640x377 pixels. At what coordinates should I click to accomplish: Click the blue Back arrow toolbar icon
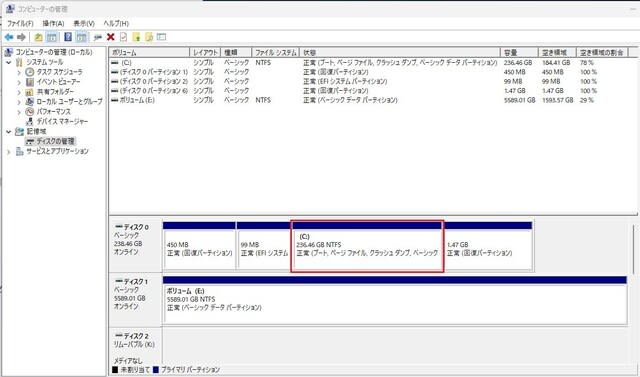click(x=9, y=37)
